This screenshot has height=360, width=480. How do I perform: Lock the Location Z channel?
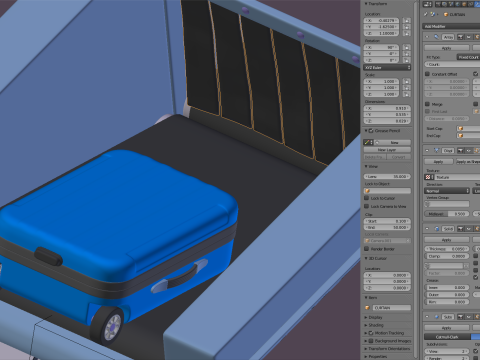click(406, 33)
